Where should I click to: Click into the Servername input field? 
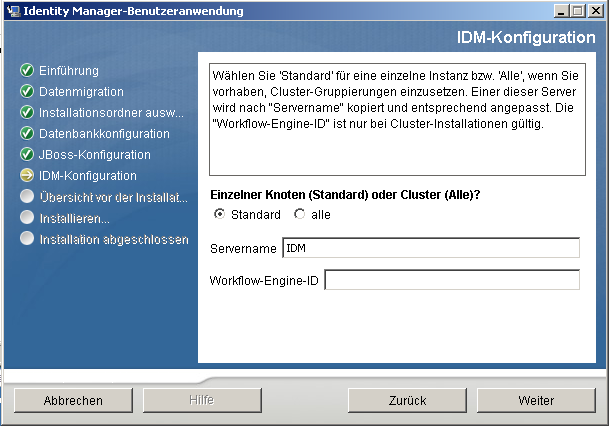point(431,248)
